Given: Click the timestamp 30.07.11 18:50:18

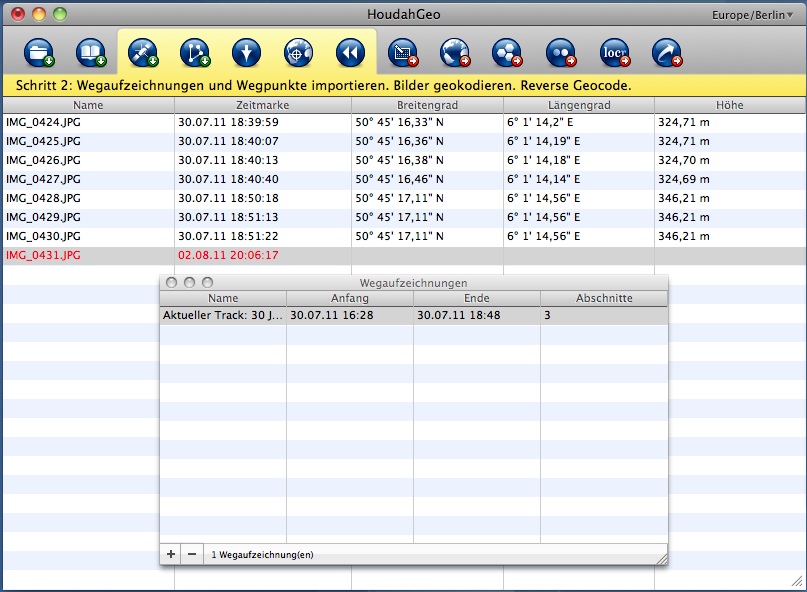Looking at the screenshot, I should [x=228, y=198].
